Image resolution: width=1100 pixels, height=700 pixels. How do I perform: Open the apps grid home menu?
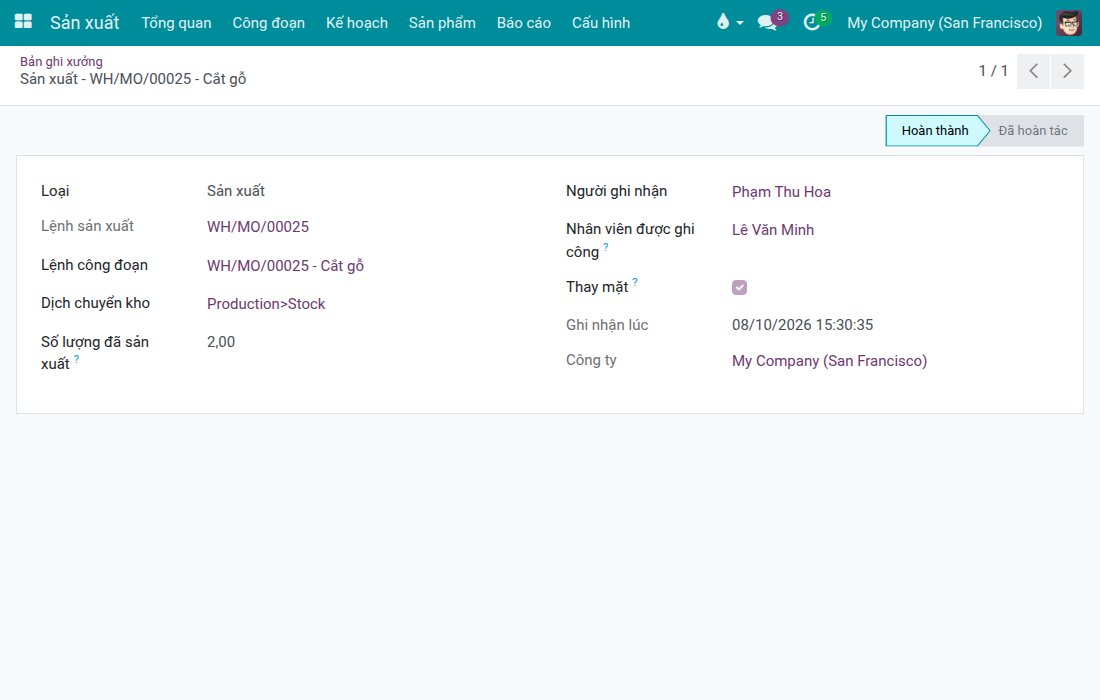(23, 22)
